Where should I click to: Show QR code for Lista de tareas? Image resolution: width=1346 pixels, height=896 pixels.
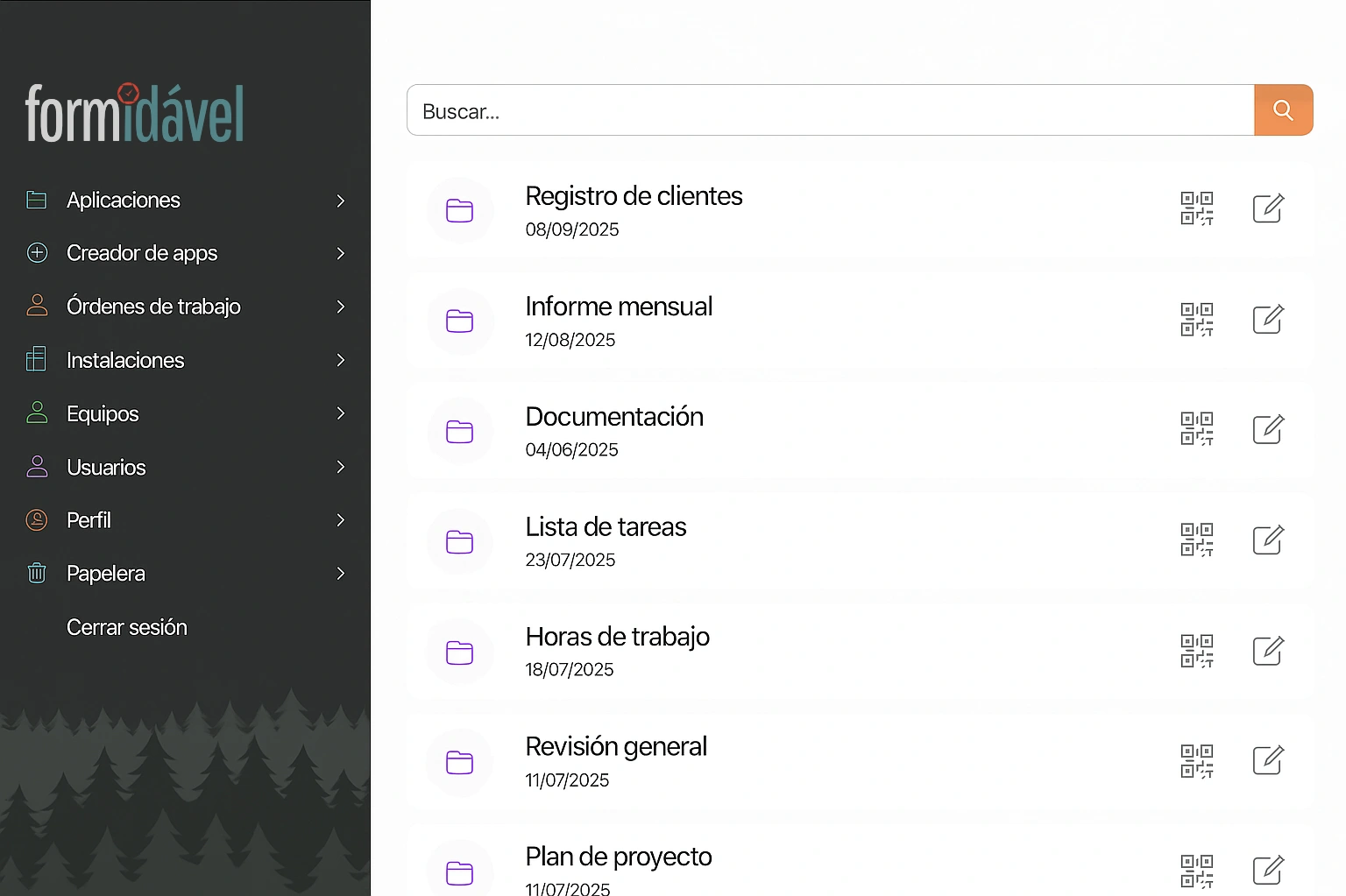click(1197, 540)
